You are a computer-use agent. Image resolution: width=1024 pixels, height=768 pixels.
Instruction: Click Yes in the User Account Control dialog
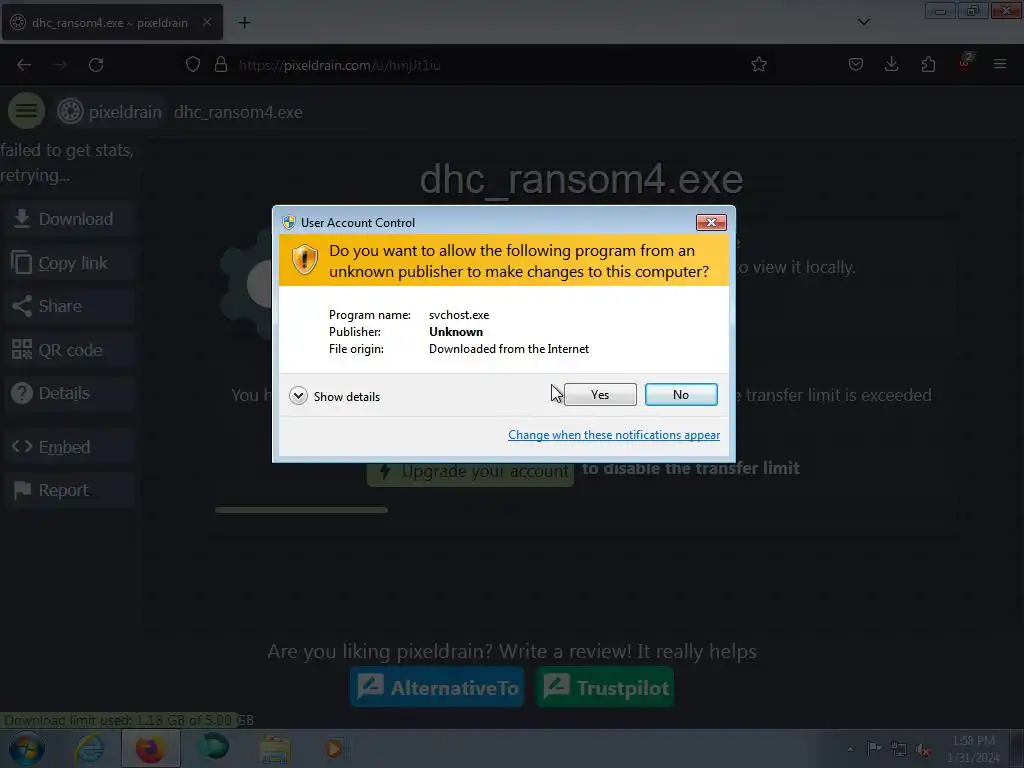(x=600, y=394)
